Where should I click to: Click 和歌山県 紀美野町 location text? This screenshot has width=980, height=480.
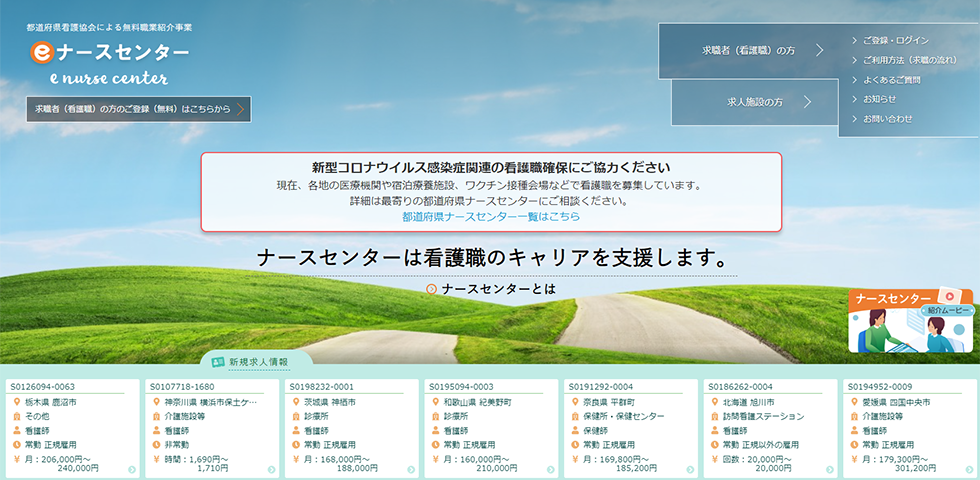click(x=478, y=402)
